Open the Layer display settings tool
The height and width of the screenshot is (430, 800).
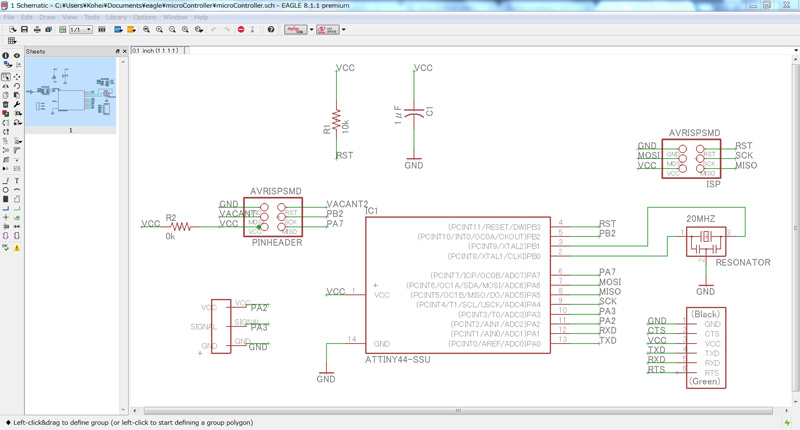[7, 64]
